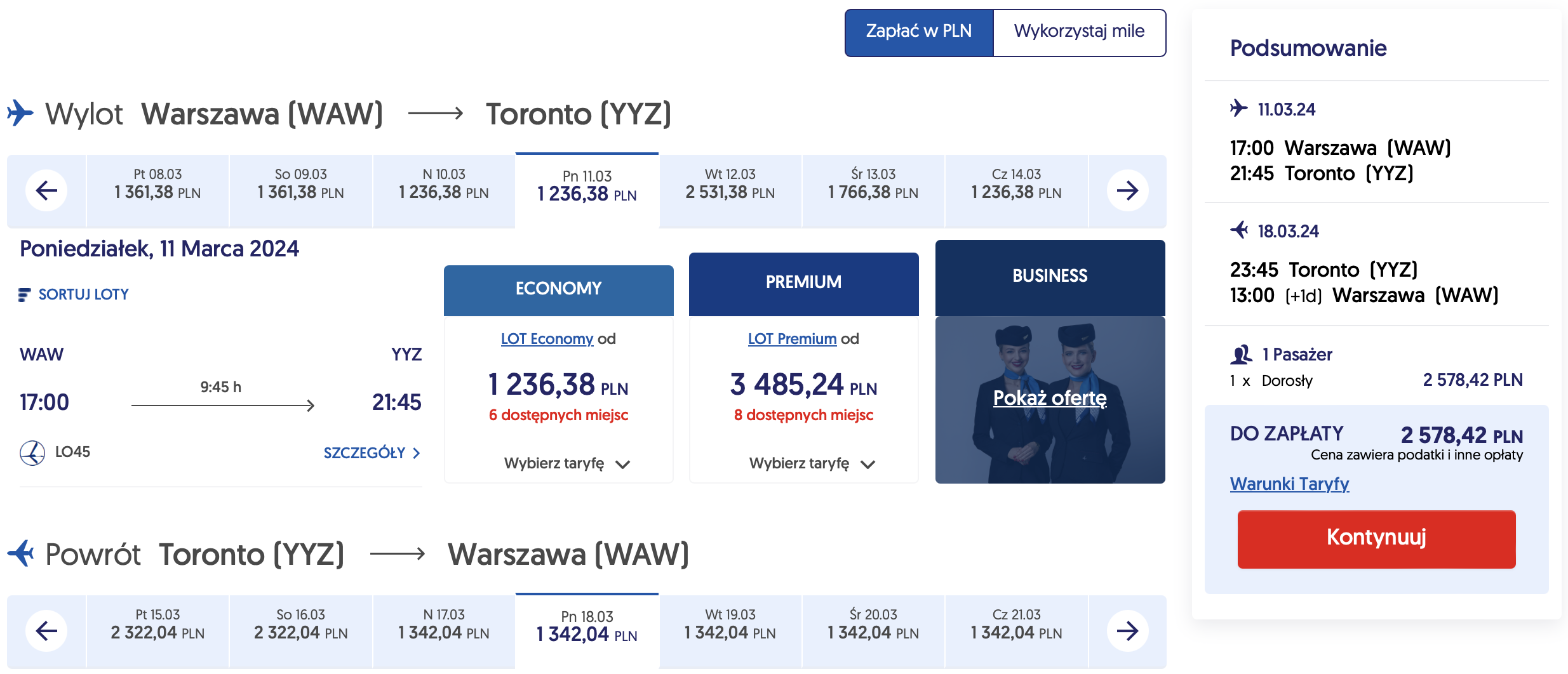This screenshot has width=1568, height=674.
Task: Select return date Śr 20.03
Action: pyautogui.click(x=873, y=624)
